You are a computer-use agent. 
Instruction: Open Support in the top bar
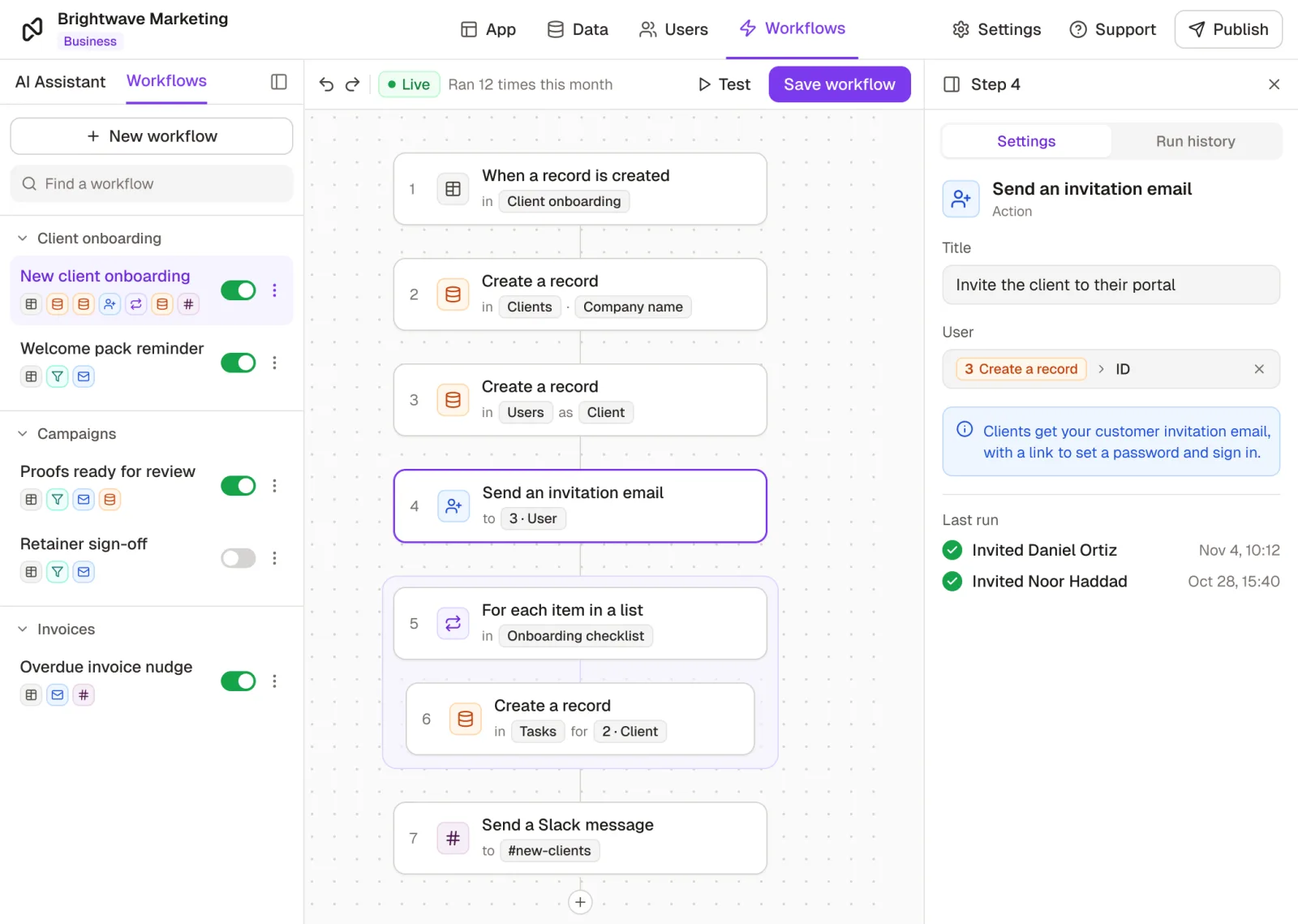(x=1112, y=29)
